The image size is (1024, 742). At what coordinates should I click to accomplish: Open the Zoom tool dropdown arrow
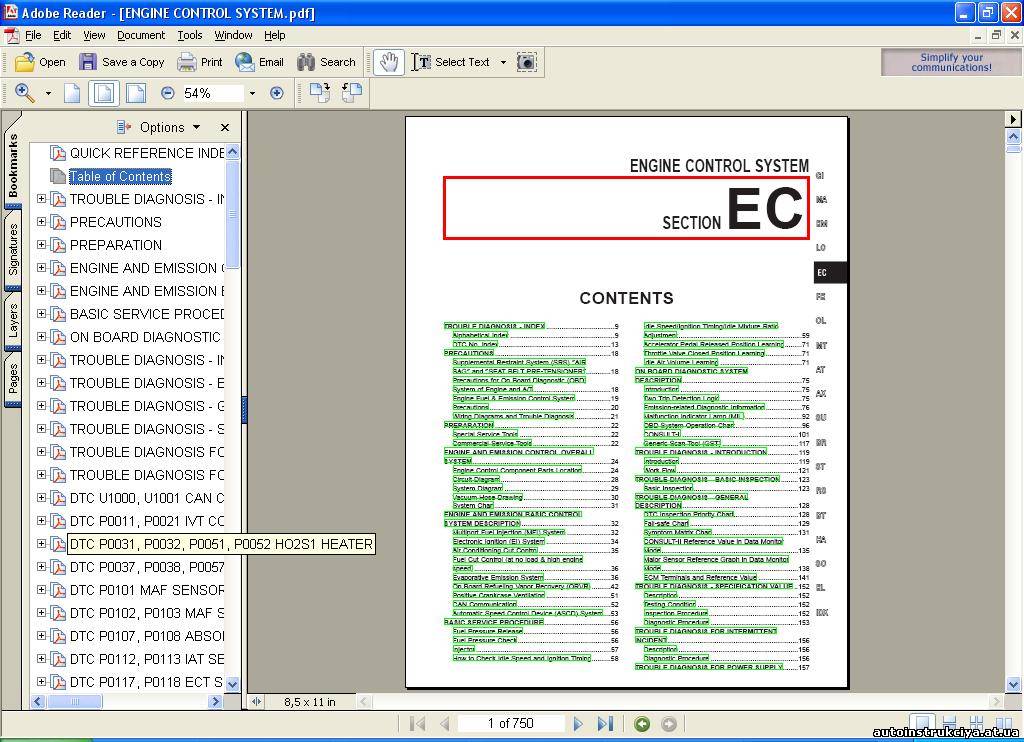[48, 93]
